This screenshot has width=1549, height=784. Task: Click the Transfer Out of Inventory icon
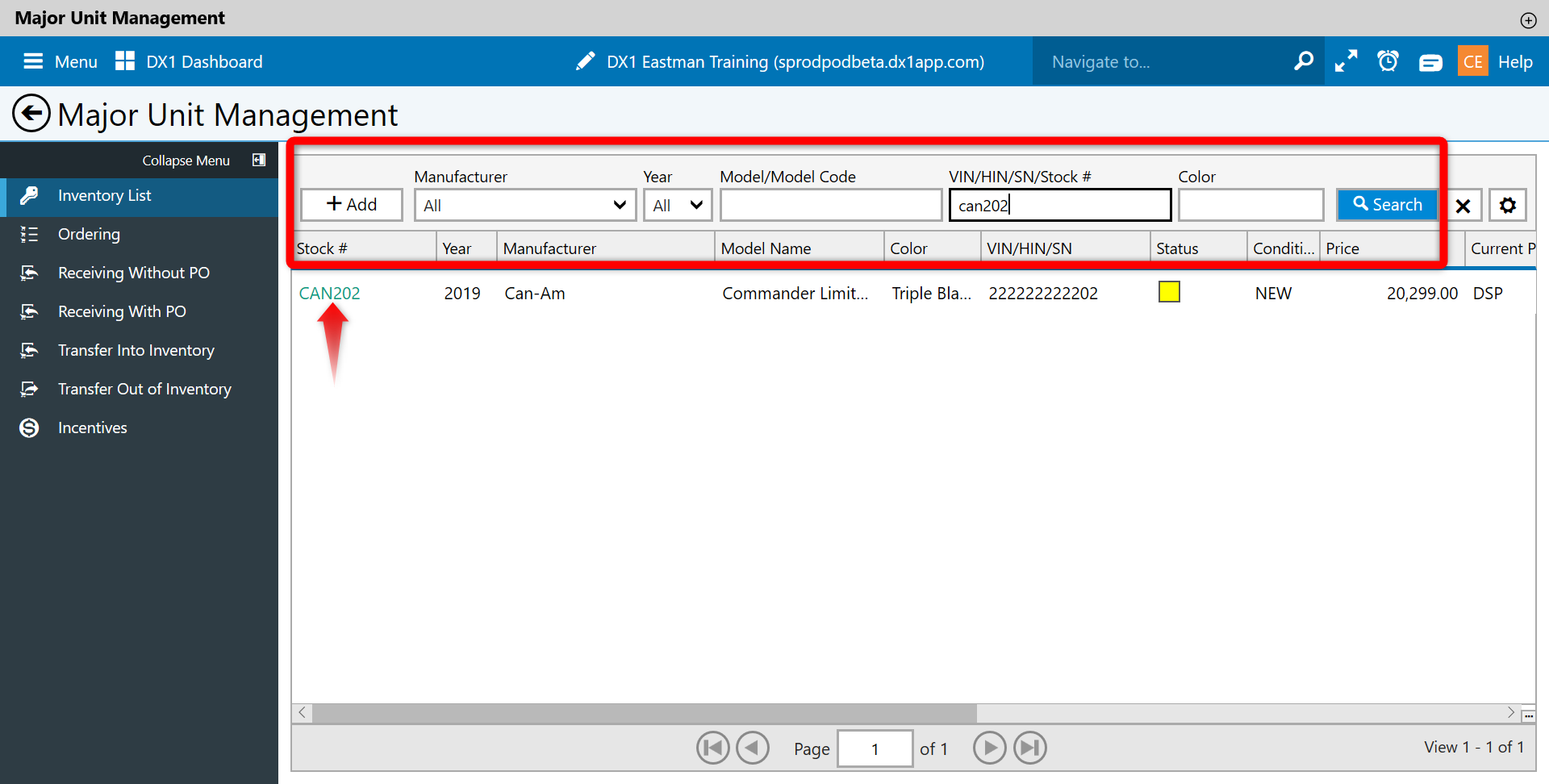pyautogui.click(x=29, y=389)
